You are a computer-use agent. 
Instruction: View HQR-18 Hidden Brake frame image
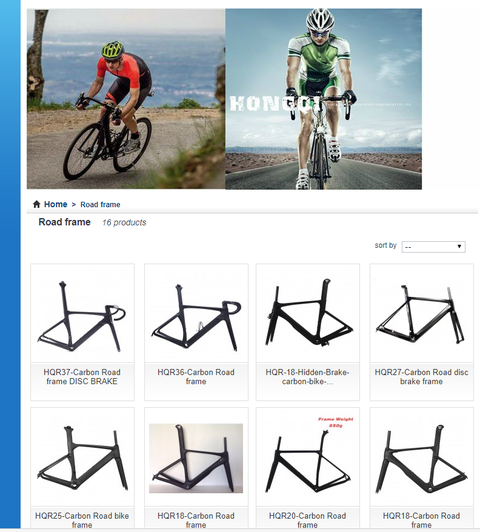pyautogui.click(x=308, y=312)
